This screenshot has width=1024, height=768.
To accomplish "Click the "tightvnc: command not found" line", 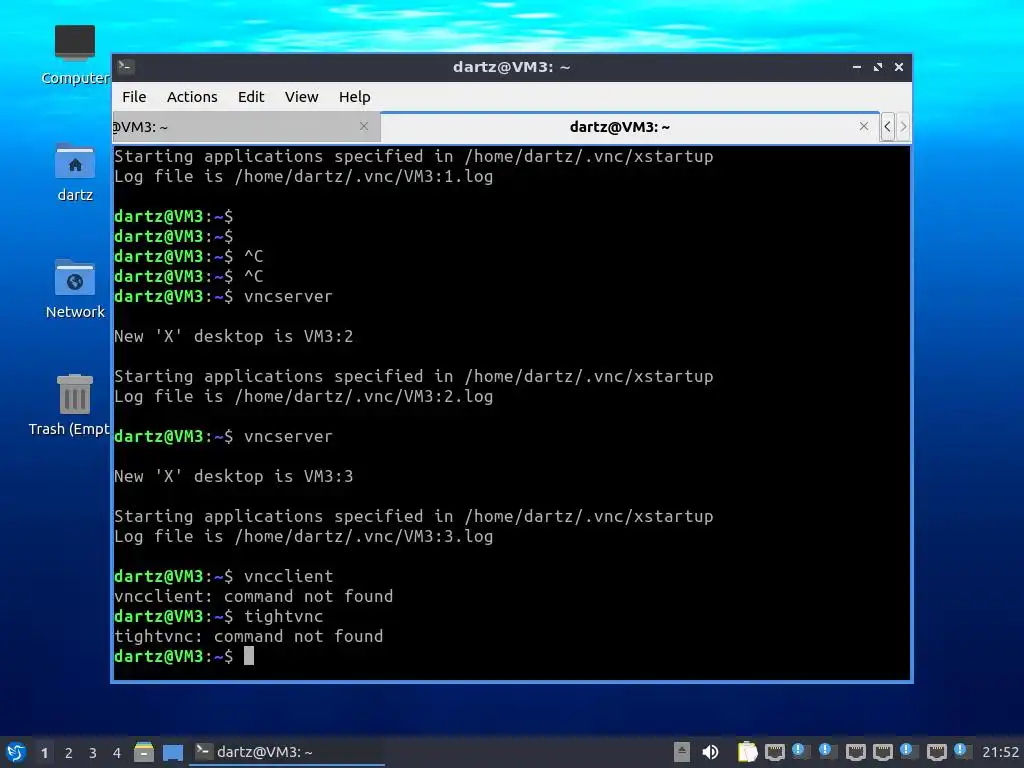I will (x=249, y=636).
